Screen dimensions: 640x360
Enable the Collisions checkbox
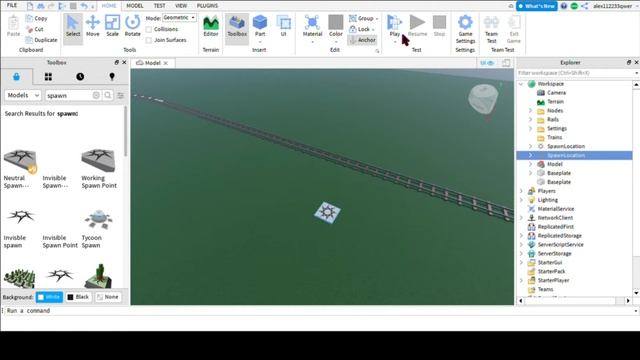point(149,29)
